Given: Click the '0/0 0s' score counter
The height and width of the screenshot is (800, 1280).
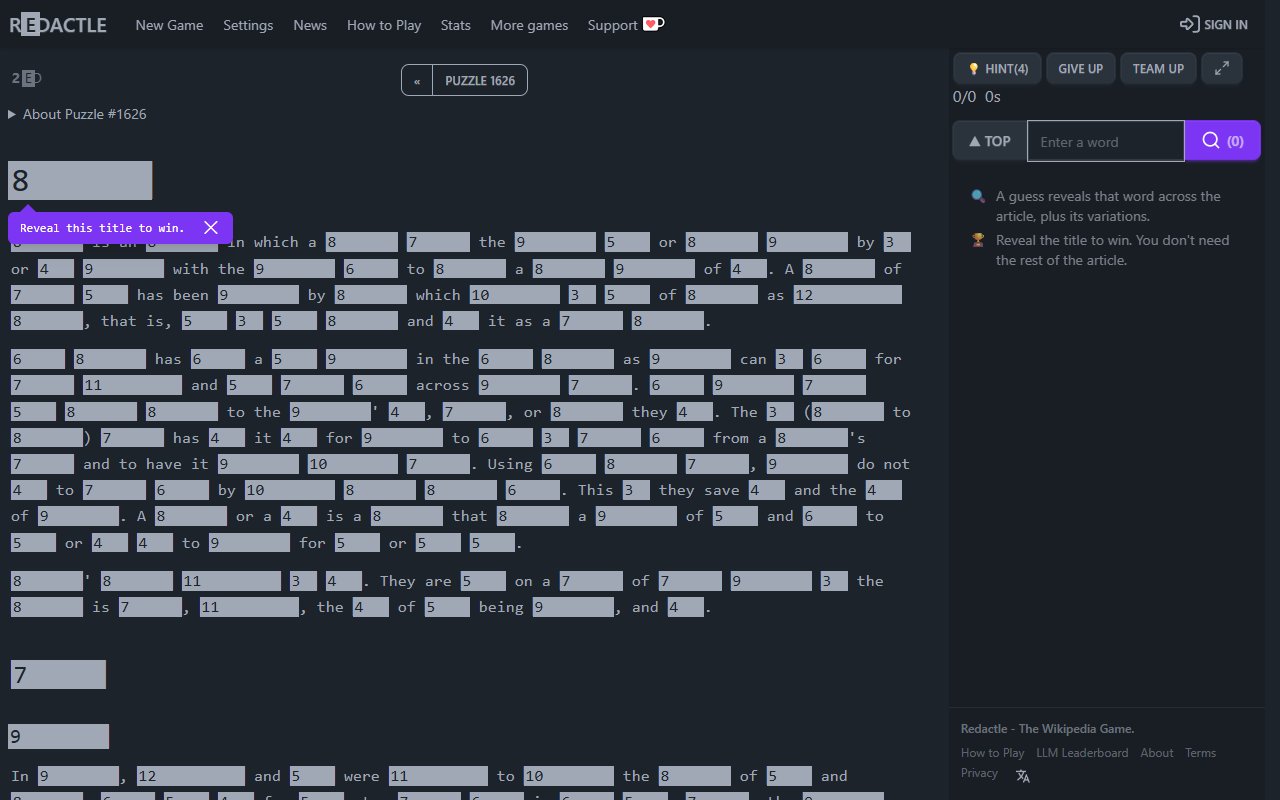Looking at the screenshot, I should (x=977, y=97).
